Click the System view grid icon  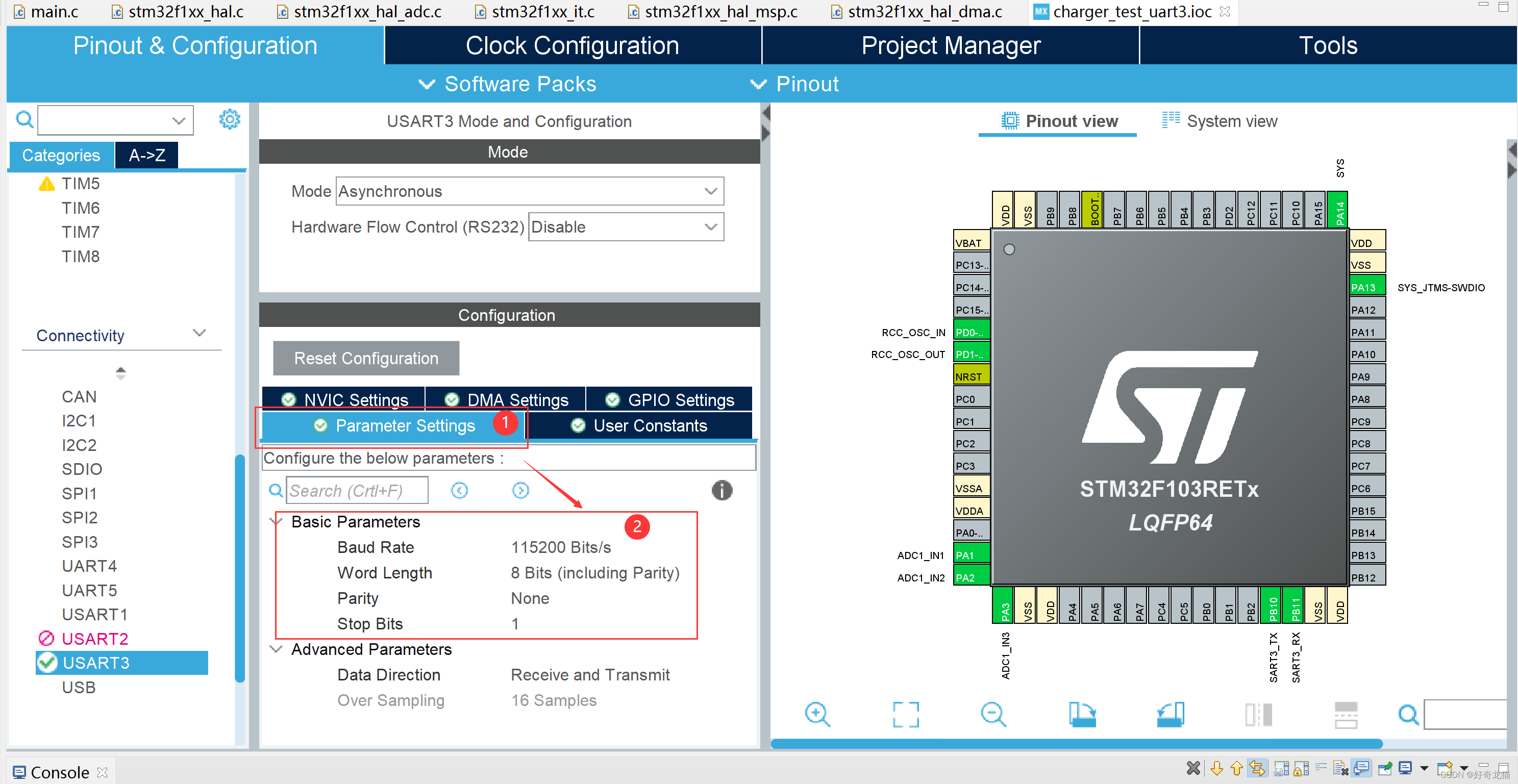coord(1171,120)
